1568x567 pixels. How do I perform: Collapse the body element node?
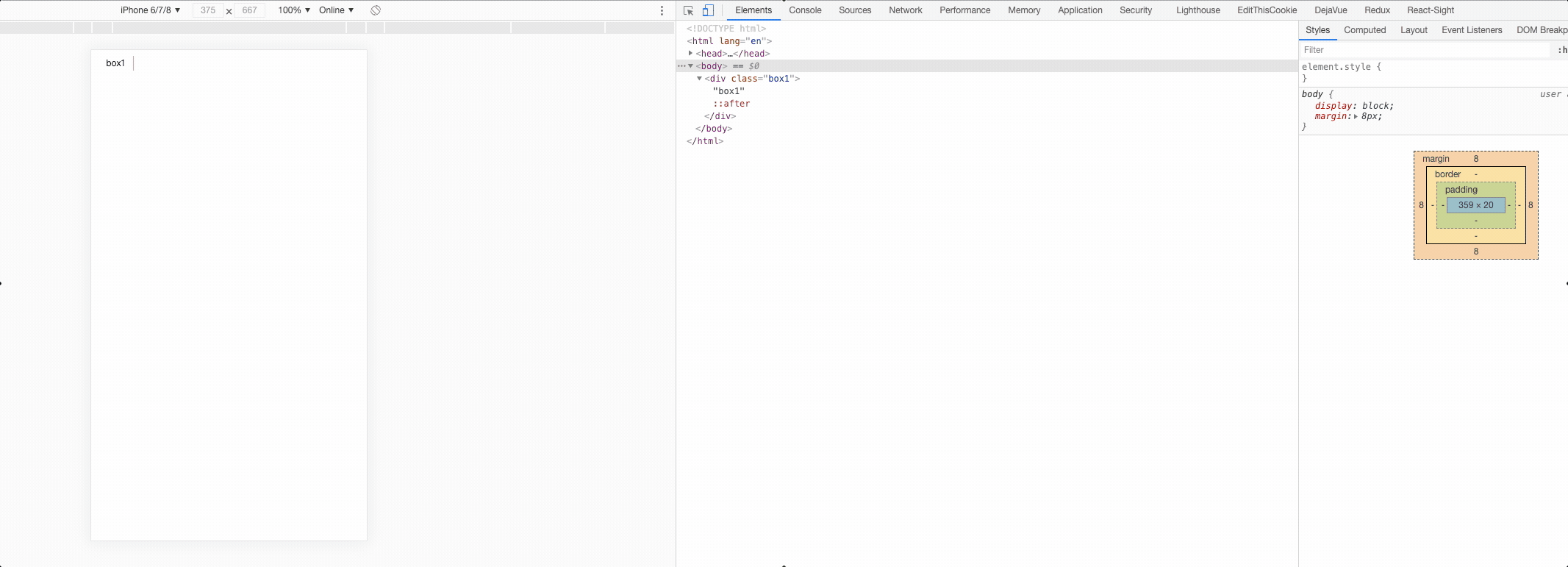click(x=690, y=66)
